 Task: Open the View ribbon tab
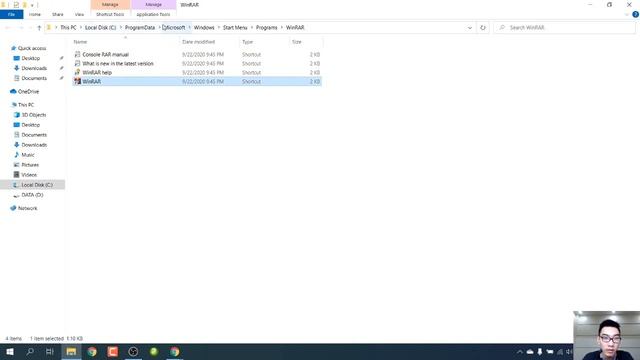79,14
